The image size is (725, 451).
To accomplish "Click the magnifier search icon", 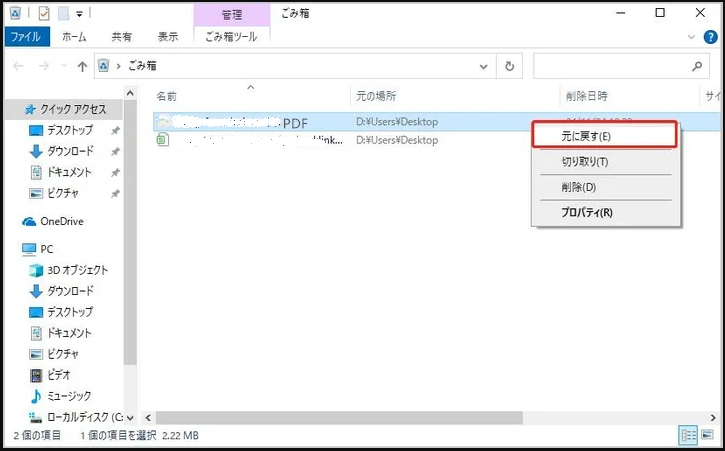I will (x=697, y=67).
